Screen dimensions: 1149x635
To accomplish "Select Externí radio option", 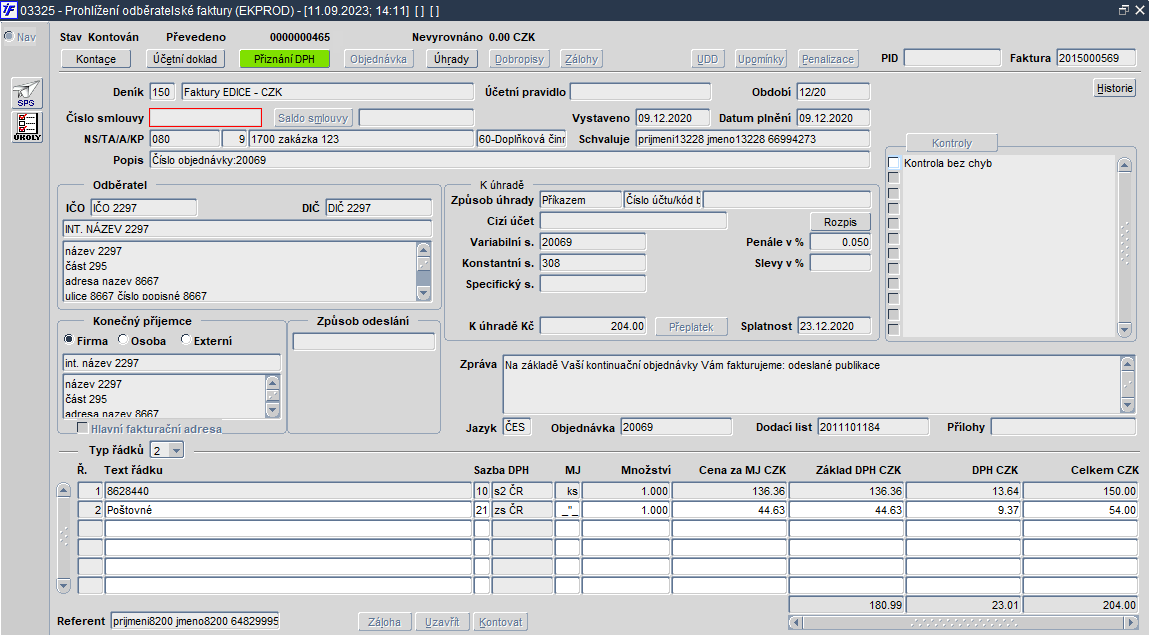I will (x=185, y=340).
